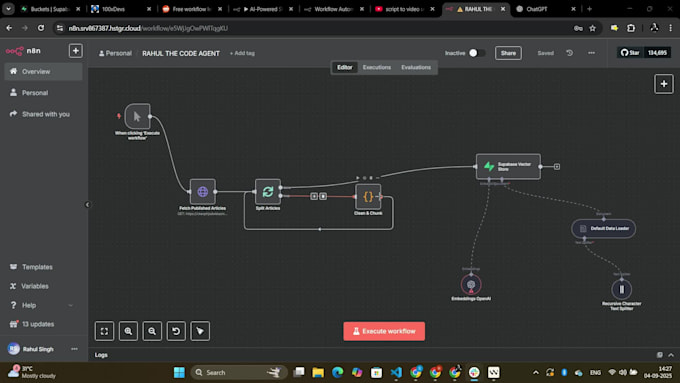Open Shared with you section
The image size is (680, 383).
(x=43, y=114)
